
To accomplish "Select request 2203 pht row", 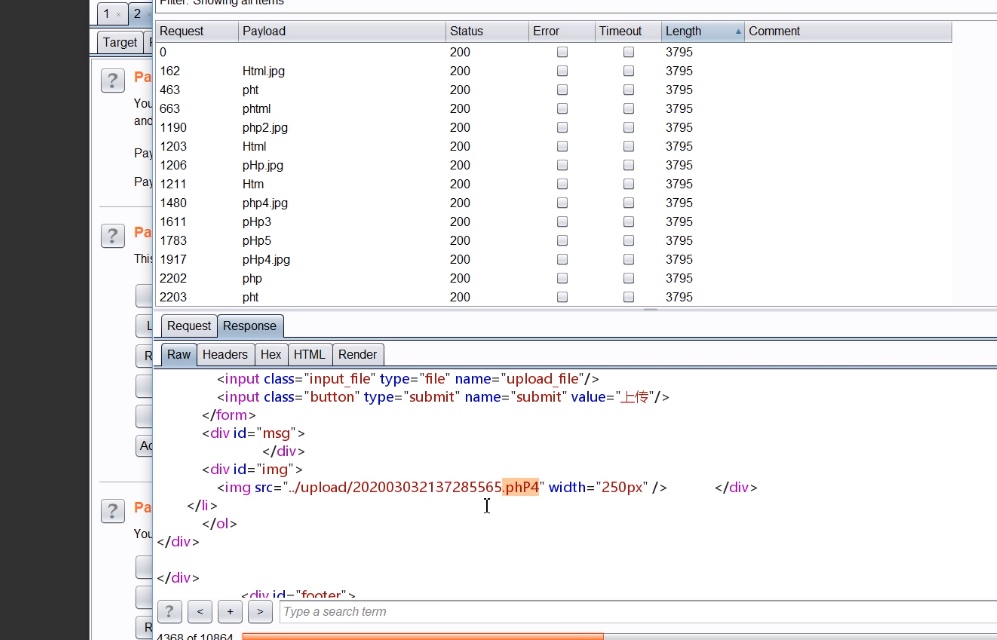I will (x=553, y=297).
